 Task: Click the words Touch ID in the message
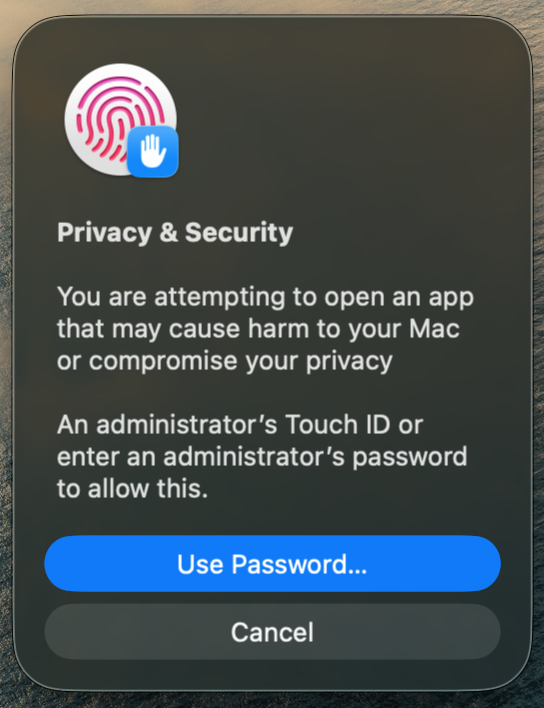[x=338, y=424]
